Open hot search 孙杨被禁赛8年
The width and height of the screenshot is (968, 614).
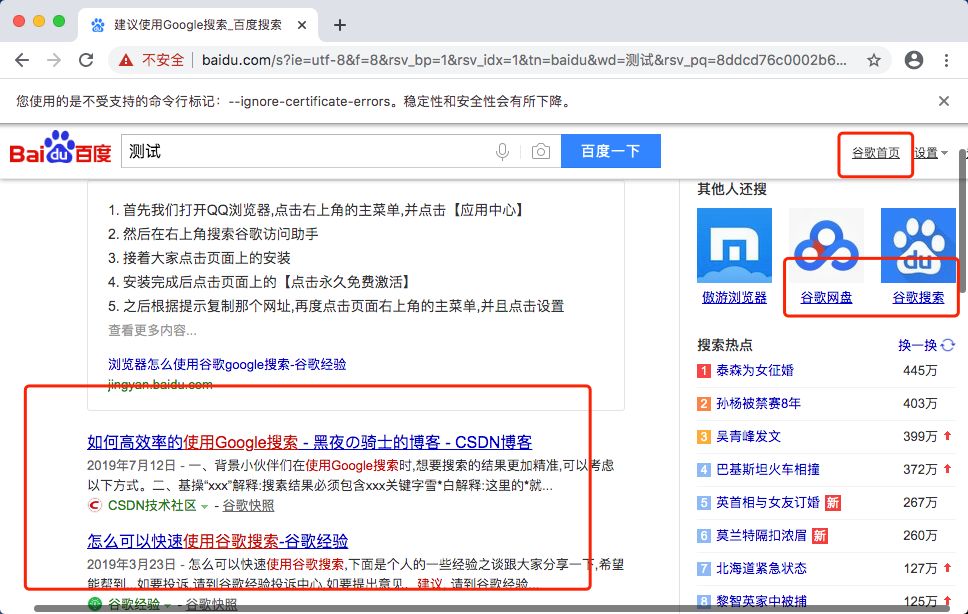(758, 404)
